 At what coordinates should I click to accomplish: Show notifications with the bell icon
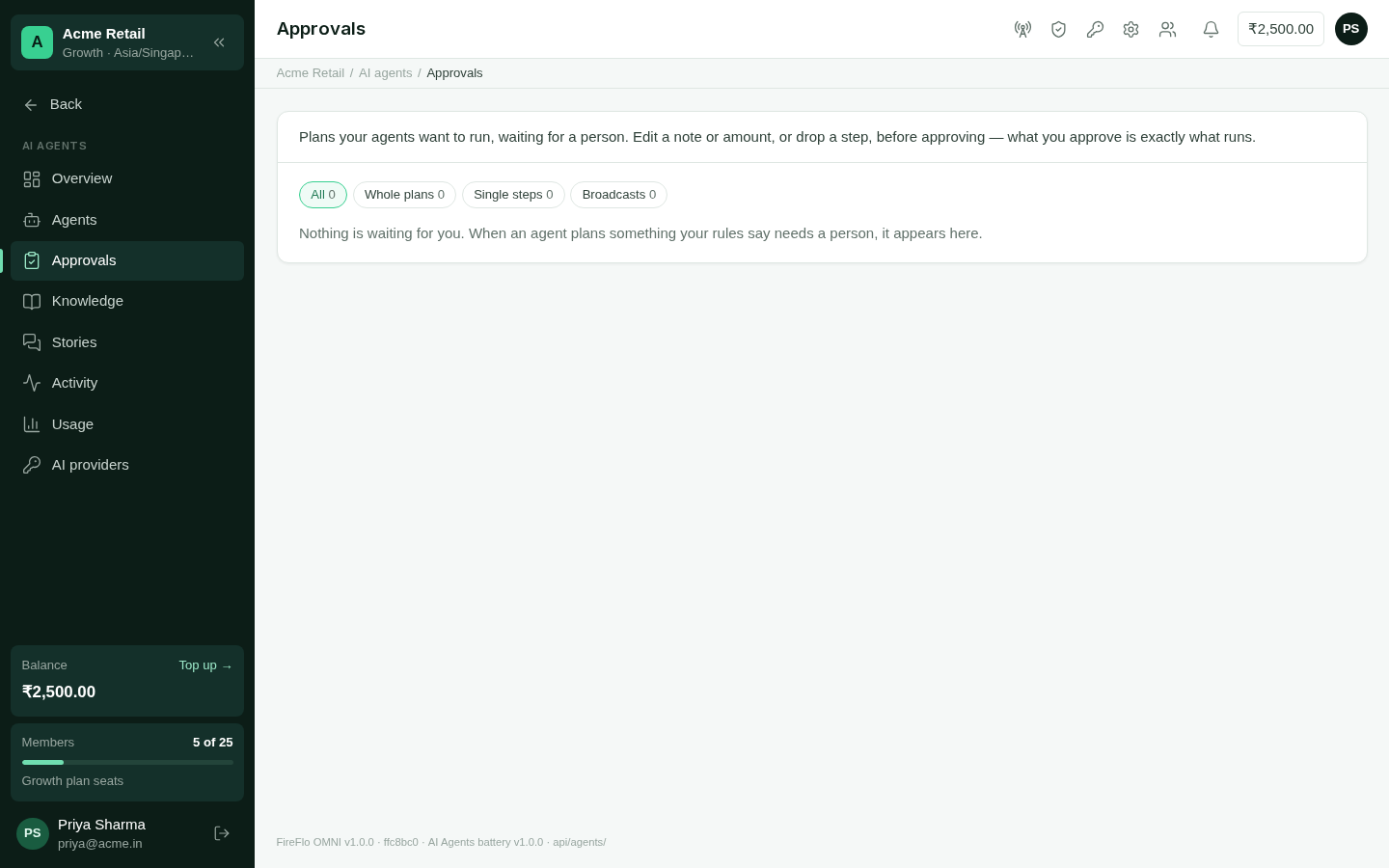click(1211, 29)
